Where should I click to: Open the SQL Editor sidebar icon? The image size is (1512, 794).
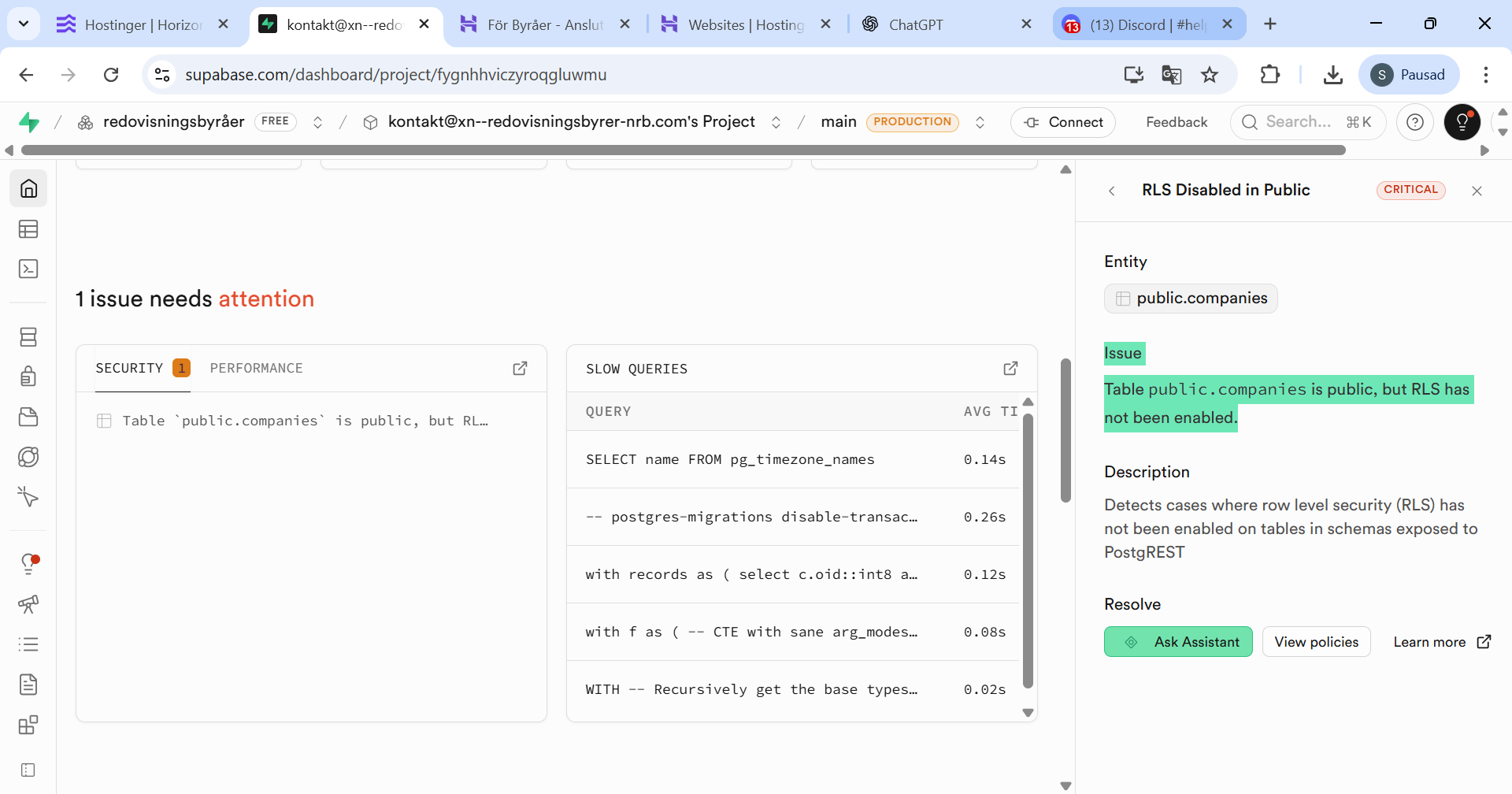pyautogui.click(x=28, y=269)
